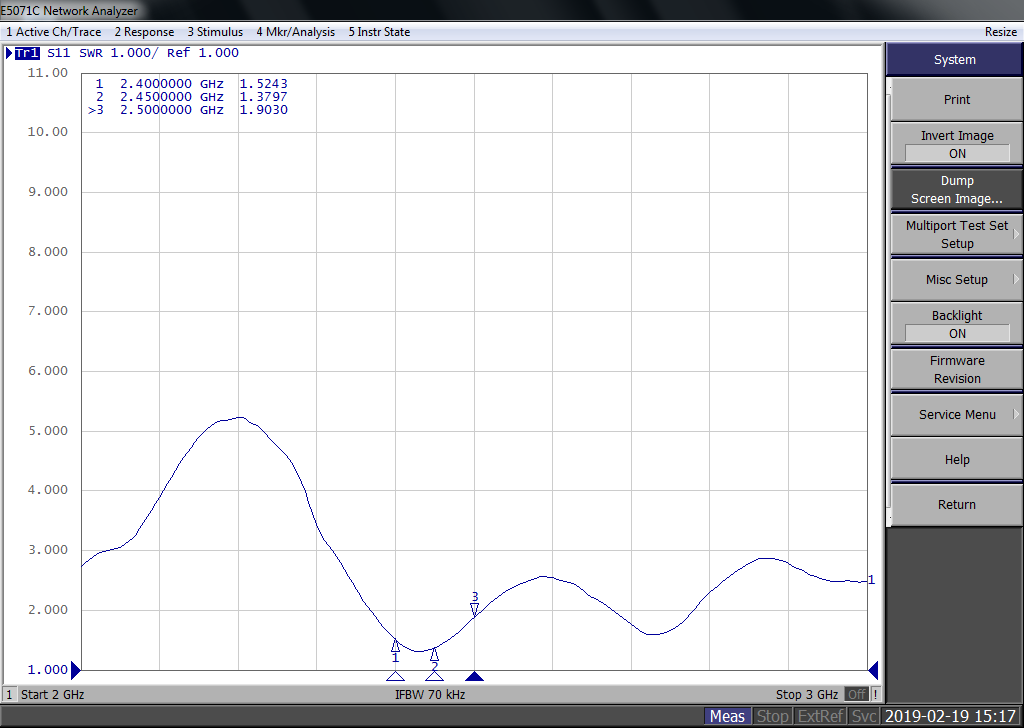
Task: Open the Mkr/Analysis menu
Action: point(295,32)
